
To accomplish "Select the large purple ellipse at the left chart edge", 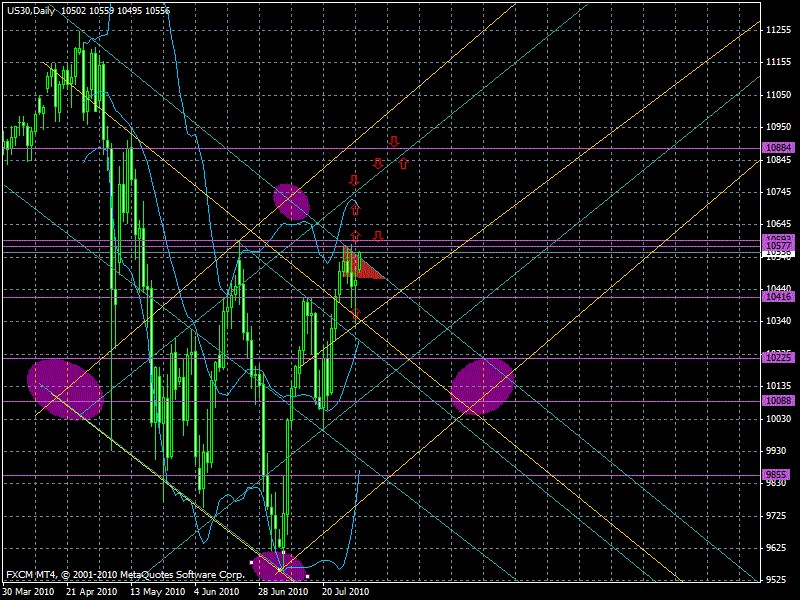I will pos(65,390).
